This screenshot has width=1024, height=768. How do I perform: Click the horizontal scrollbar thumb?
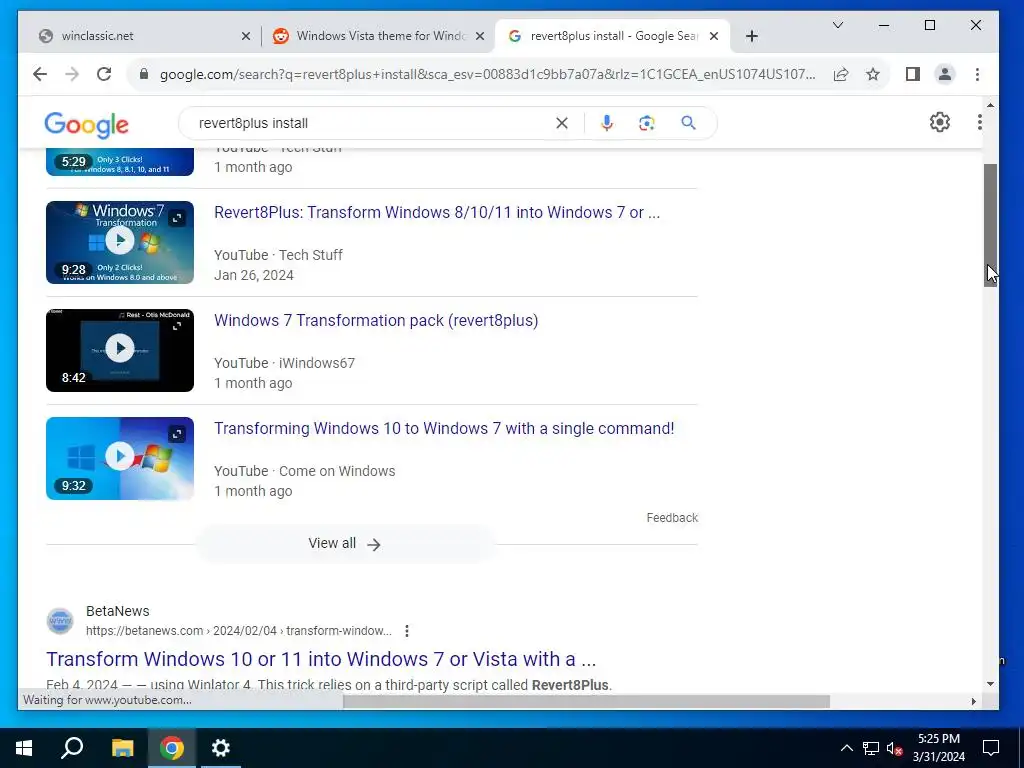pos(586,701)
